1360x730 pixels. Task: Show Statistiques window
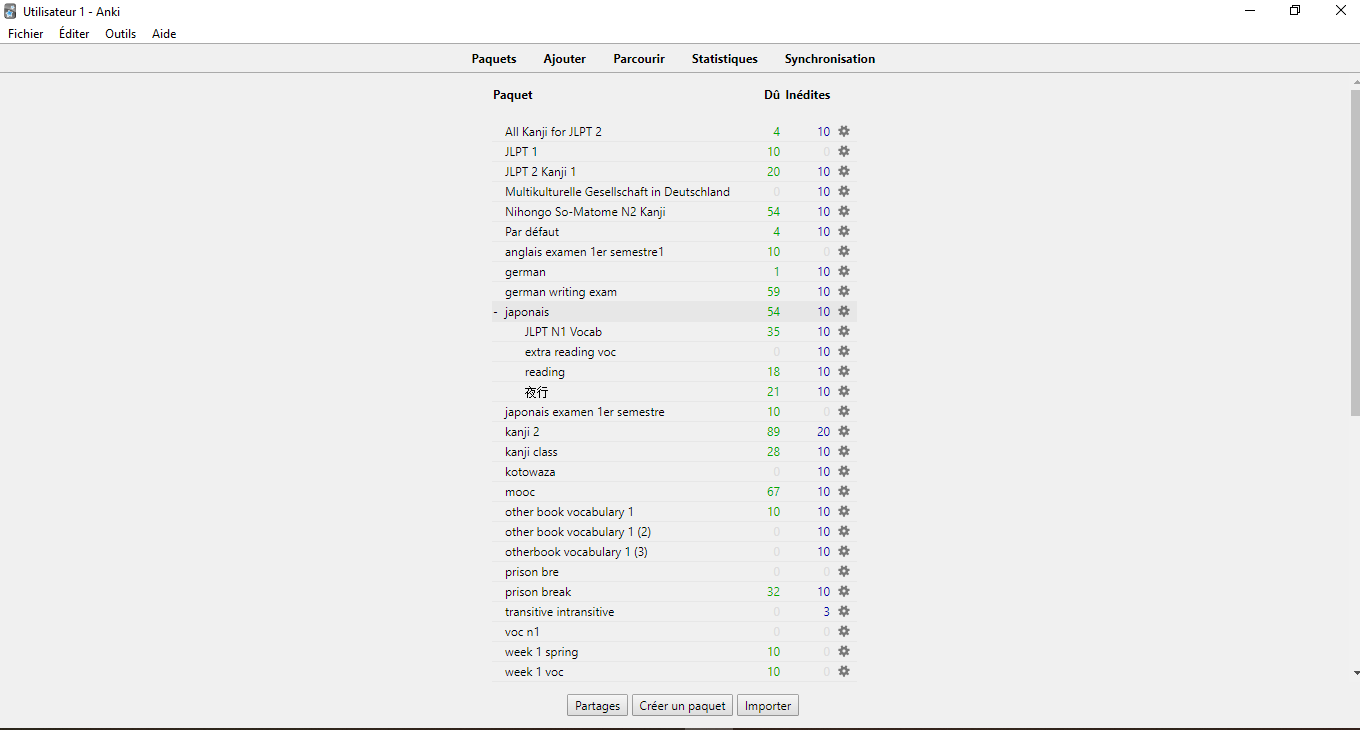[725, 59]
